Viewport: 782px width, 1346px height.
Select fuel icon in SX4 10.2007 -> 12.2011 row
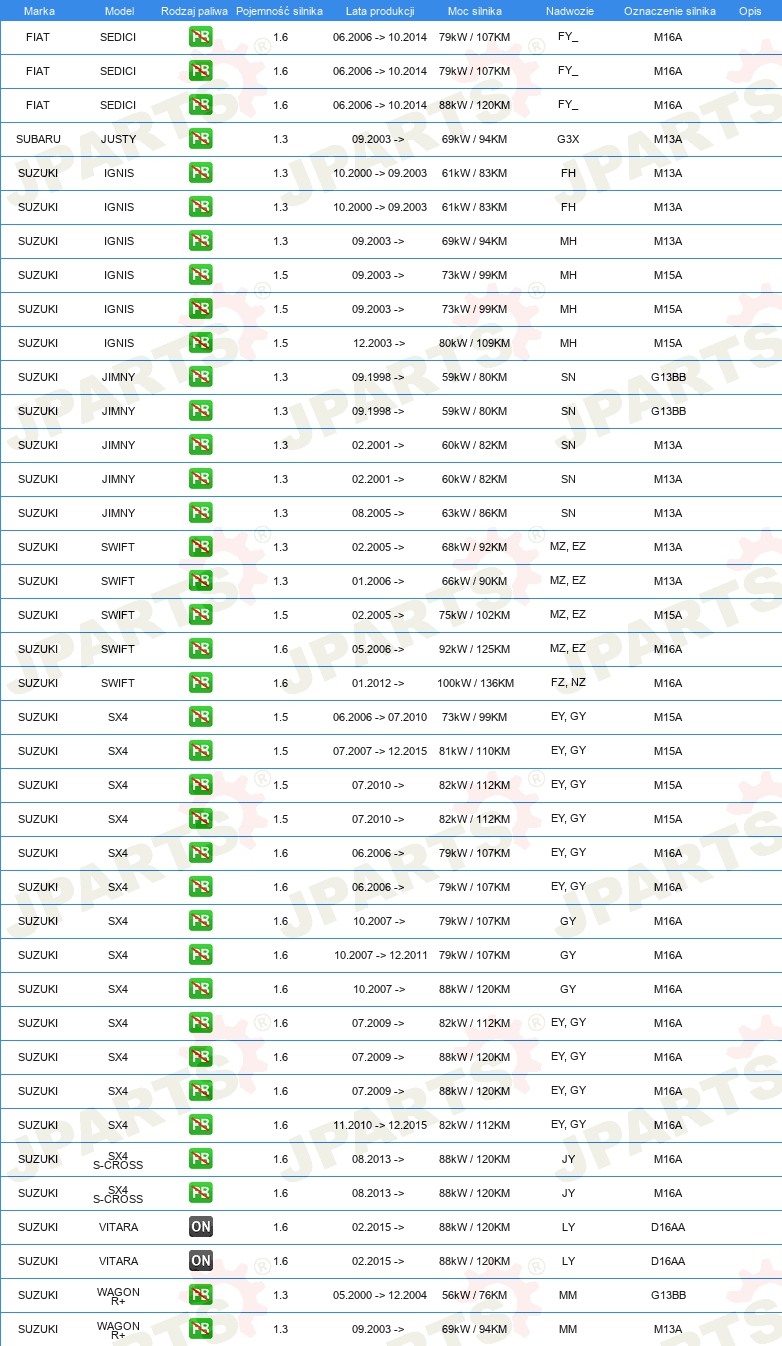click(x=201, y=955)
